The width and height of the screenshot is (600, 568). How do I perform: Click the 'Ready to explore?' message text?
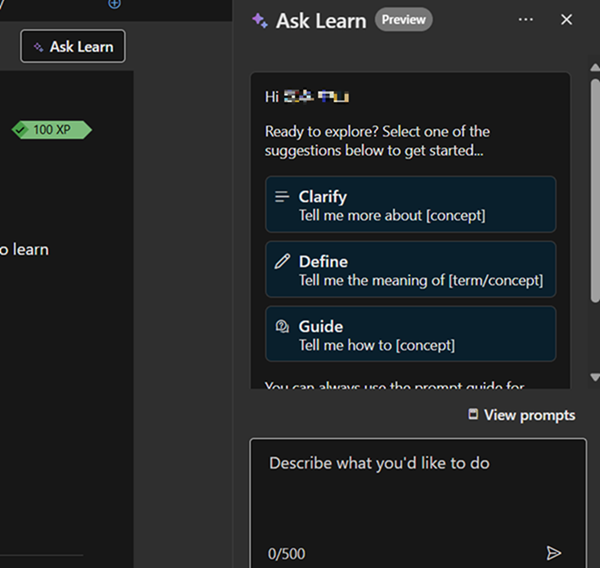point(377,141)
